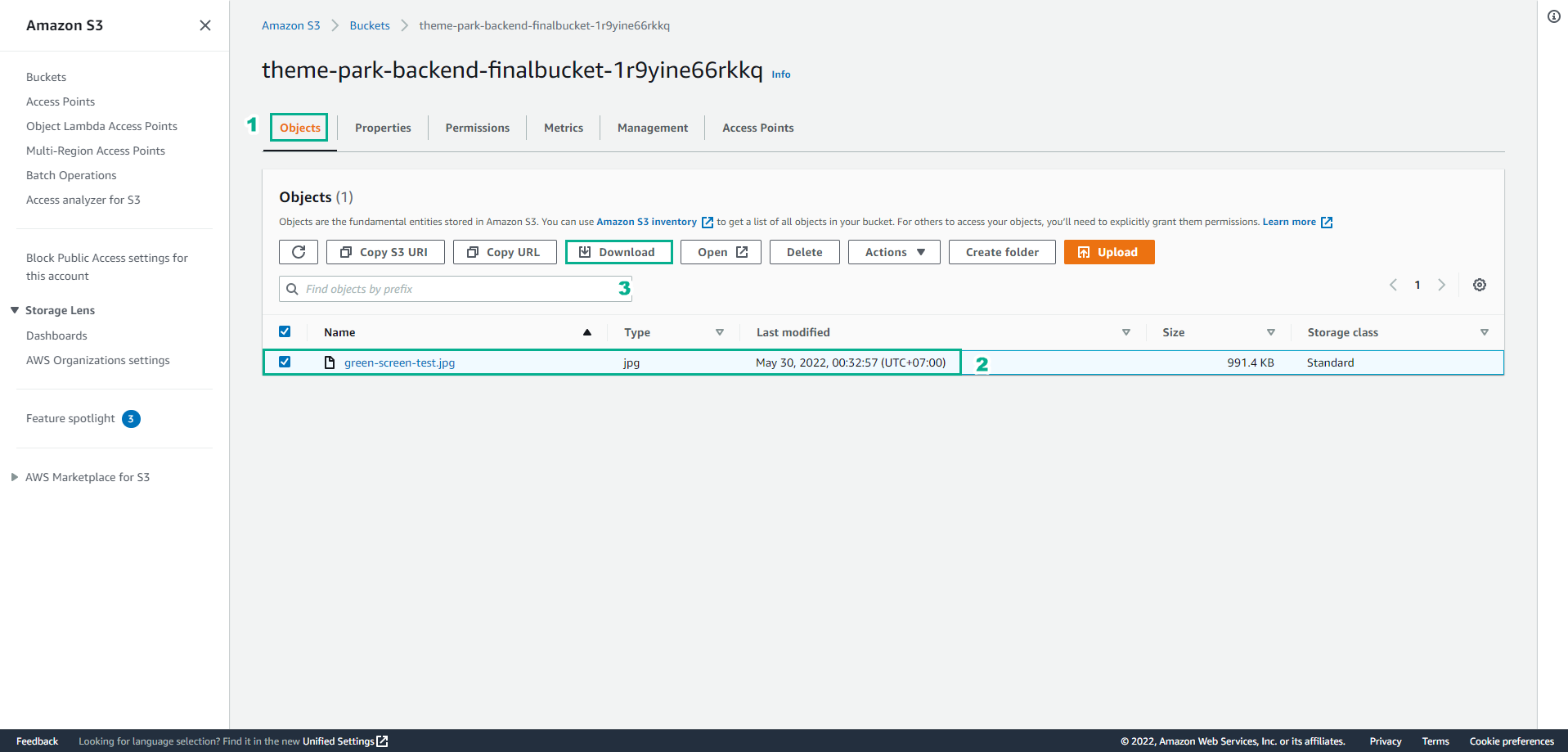Open Access Points in the sidebar
1568x752 pixels.
click(x=61, y=101)
